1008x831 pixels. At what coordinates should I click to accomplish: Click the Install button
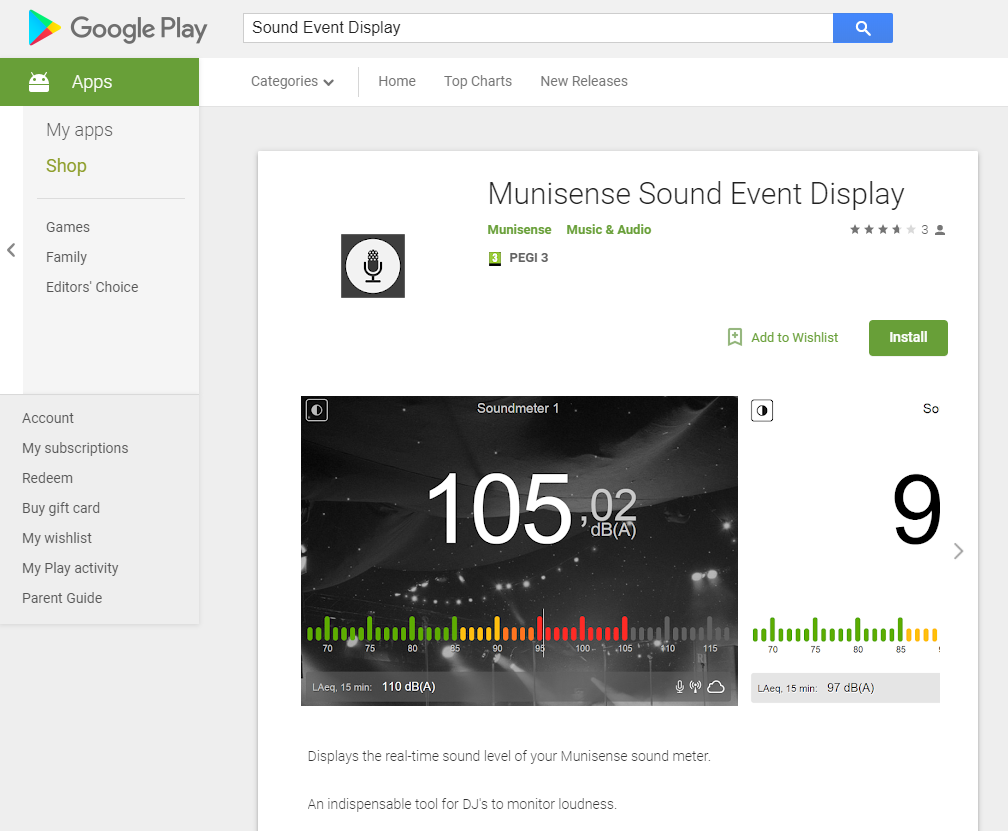[x=907, y=337]
